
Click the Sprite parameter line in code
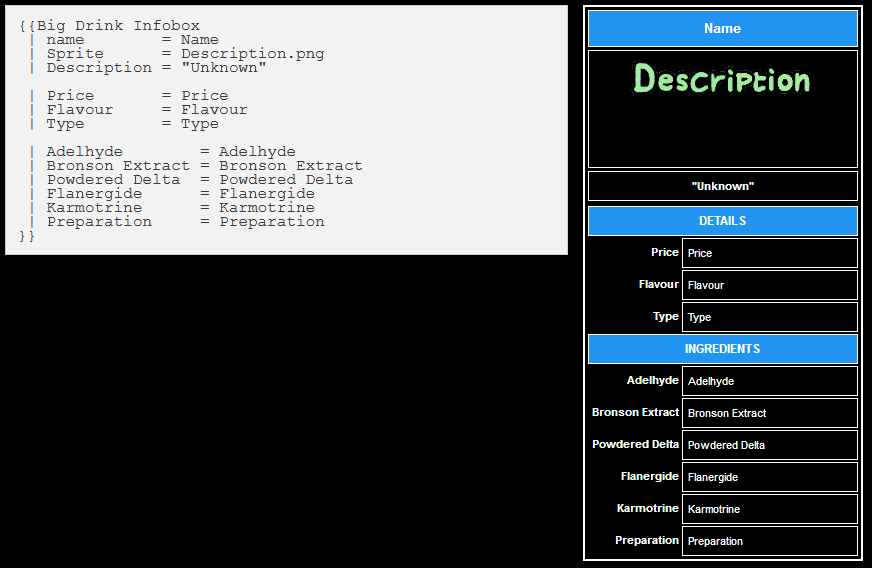point(176,54)
